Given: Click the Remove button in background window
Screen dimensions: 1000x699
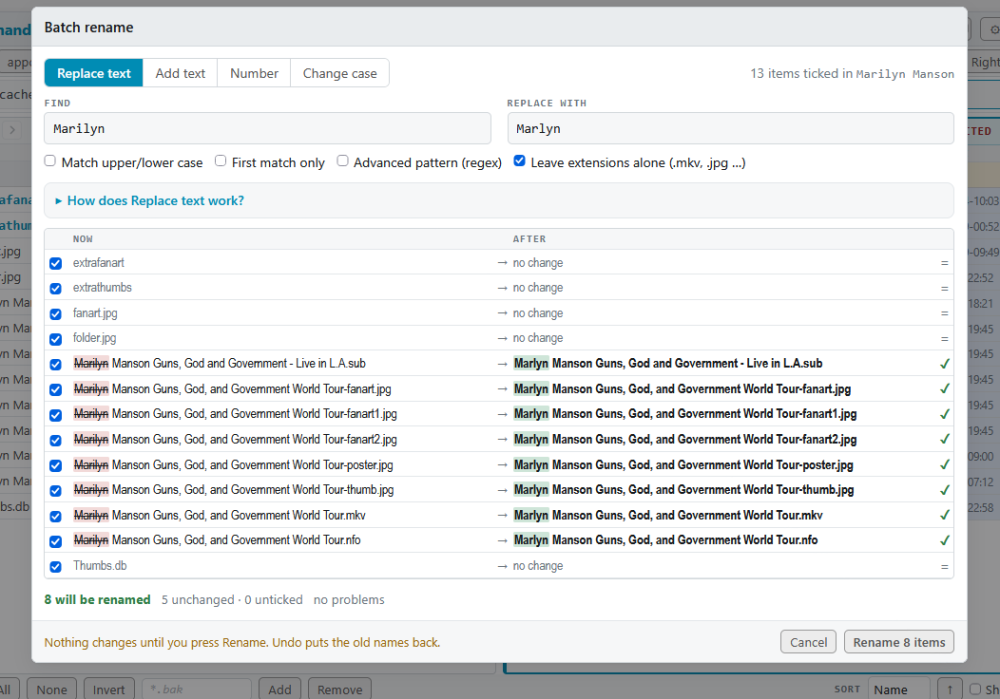Looking at the screenshot, I should point(339,689).
